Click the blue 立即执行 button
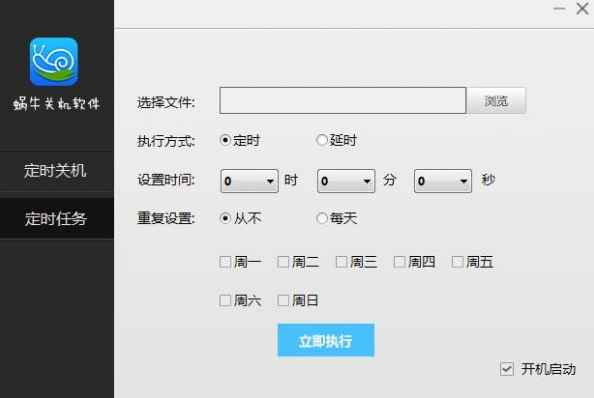Screen dimensions: 594x398 click(x=326, y=340)
